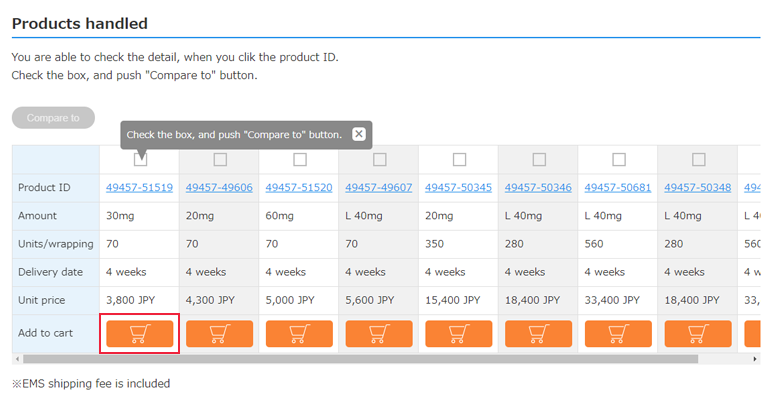
Task: Click the Units/wrapping row header
Action: pyautogui.click(x=55, y=244)
